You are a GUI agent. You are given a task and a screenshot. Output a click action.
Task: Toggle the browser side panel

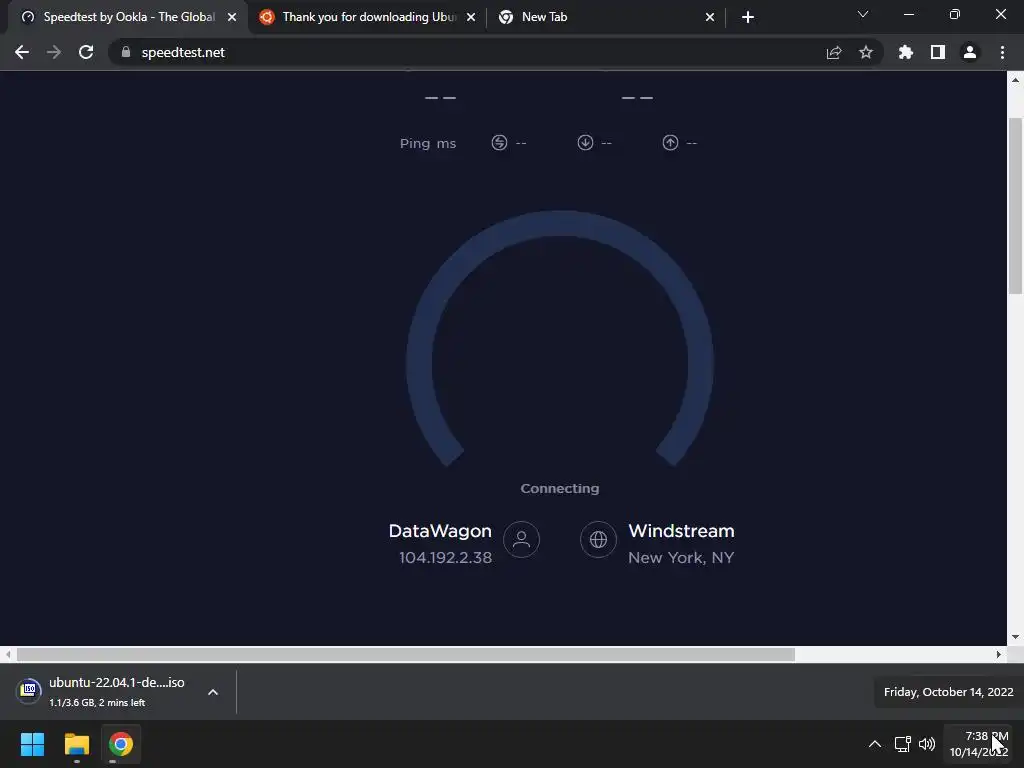(x=938, y=52)
